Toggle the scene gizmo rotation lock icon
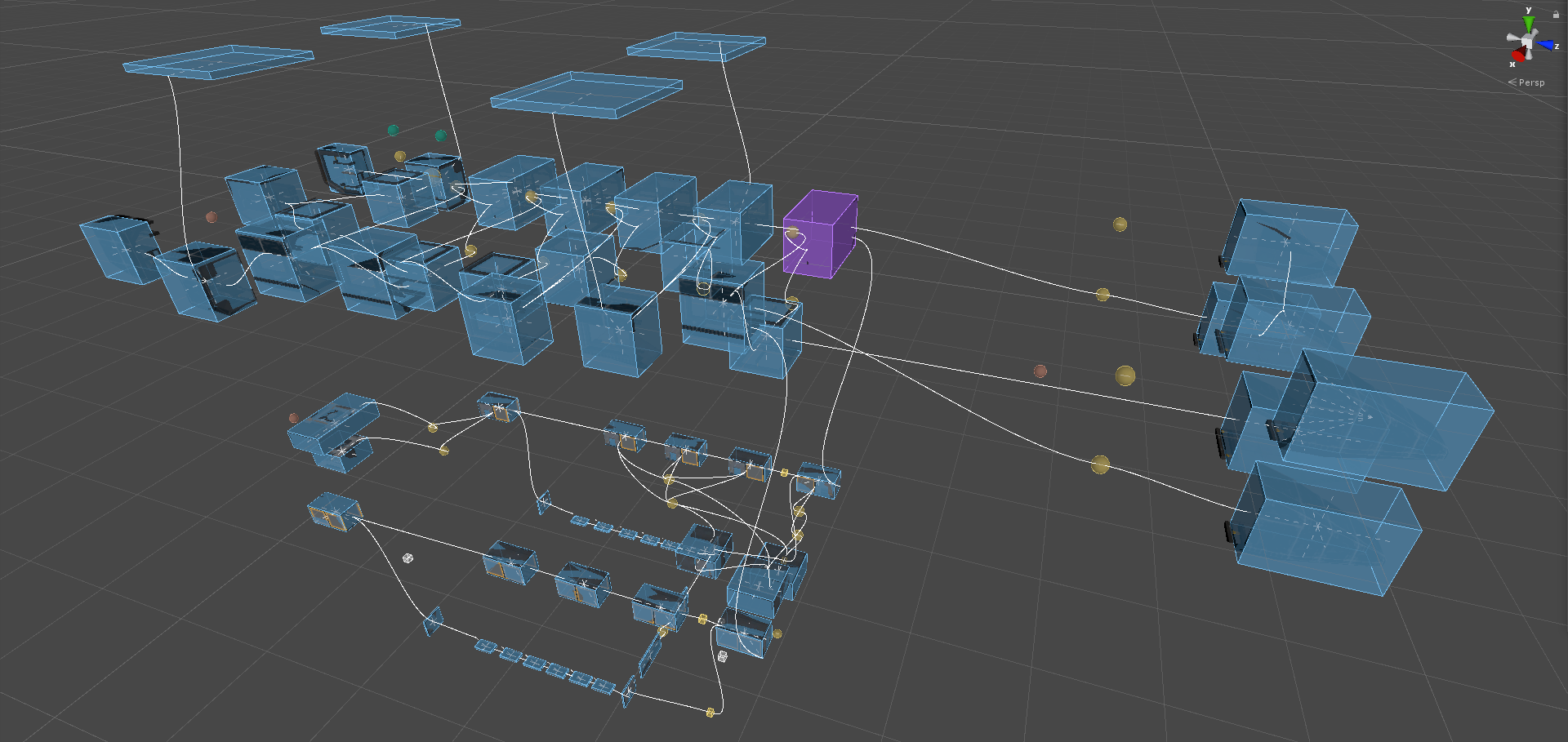The width and height of the screenshot is (1568, 742). pos(1556,14)
